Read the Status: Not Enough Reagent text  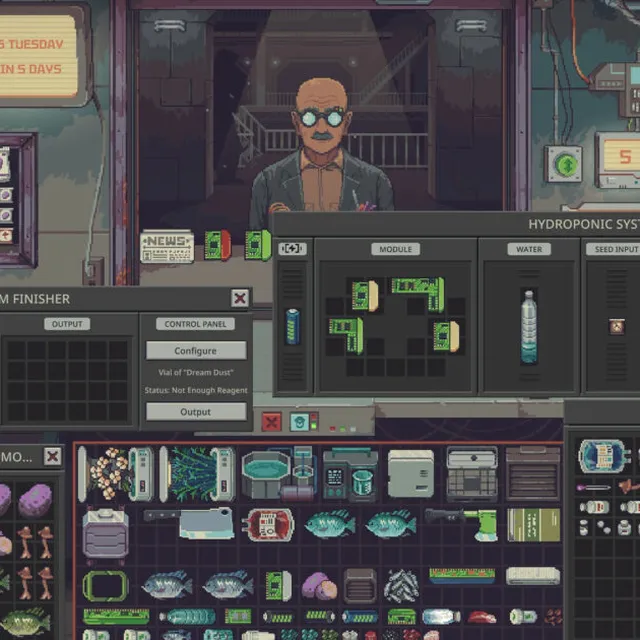point(196,390)
